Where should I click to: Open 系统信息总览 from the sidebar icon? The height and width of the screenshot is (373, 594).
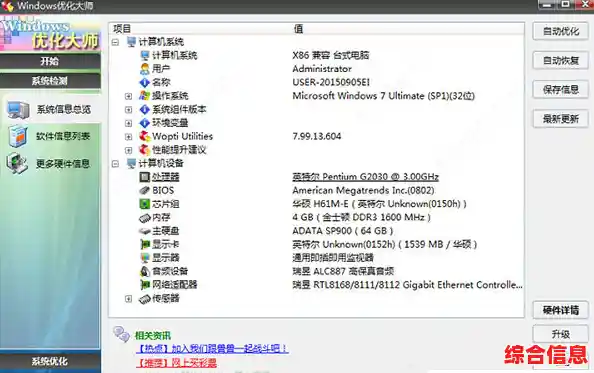[17, 110]
